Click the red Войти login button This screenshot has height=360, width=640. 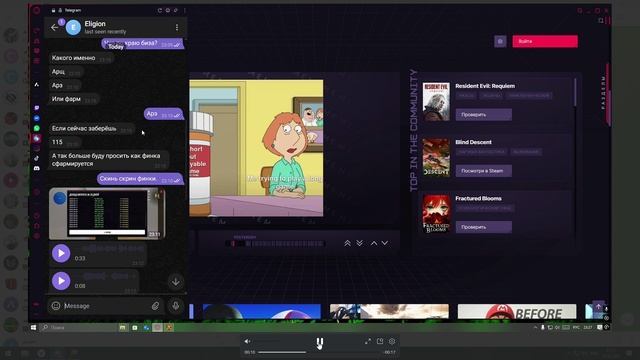545,41
